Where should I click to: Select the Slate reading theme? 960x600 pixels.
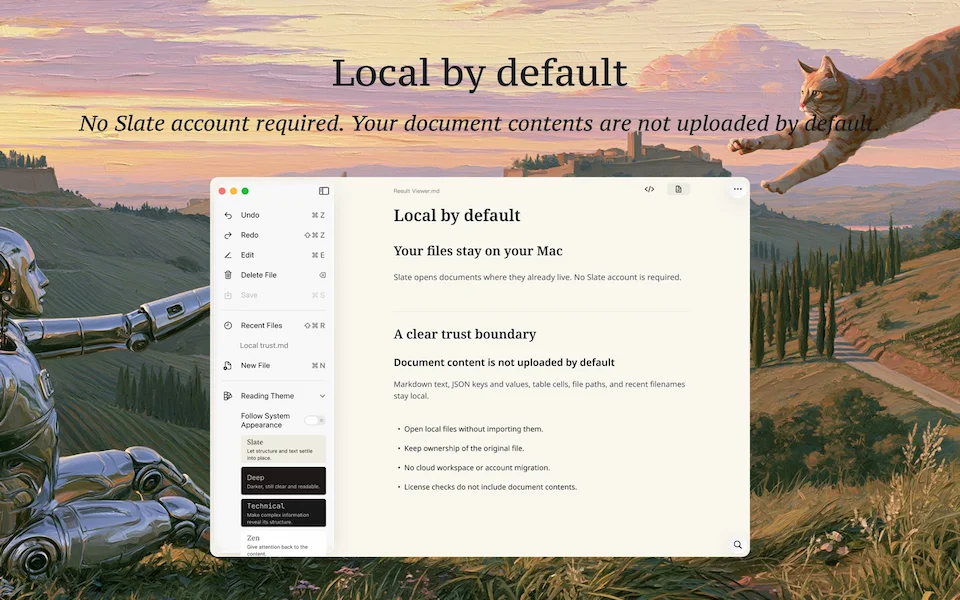283,449
